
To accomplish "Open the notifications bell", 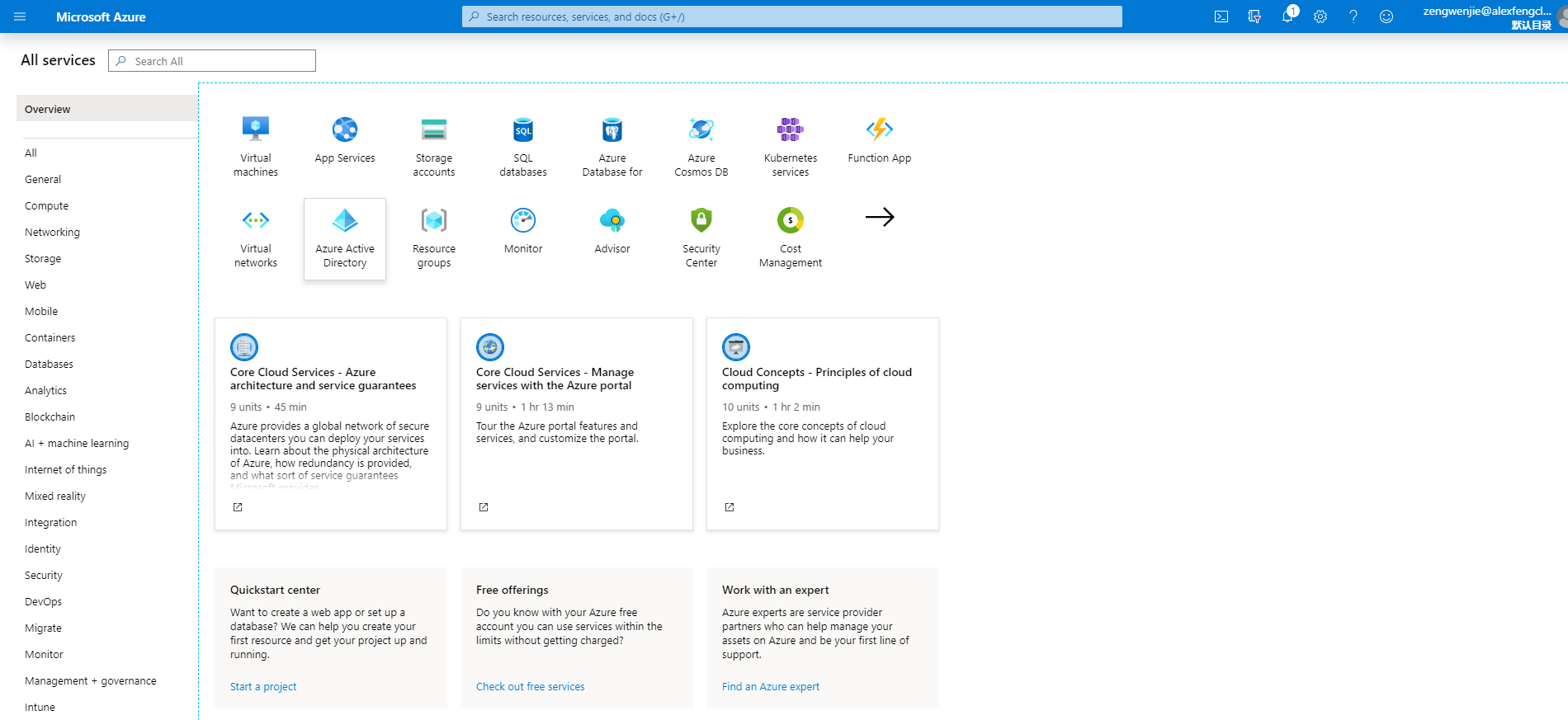I will (x=1287, y=16).
